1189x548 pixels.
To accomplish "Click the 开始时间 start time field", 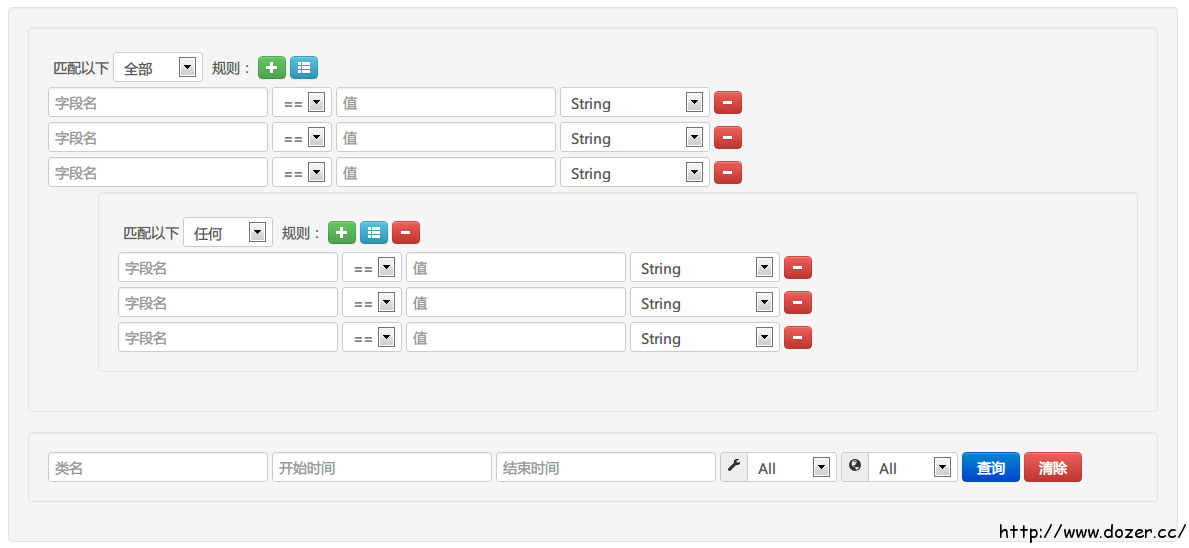I will [382, 467].
